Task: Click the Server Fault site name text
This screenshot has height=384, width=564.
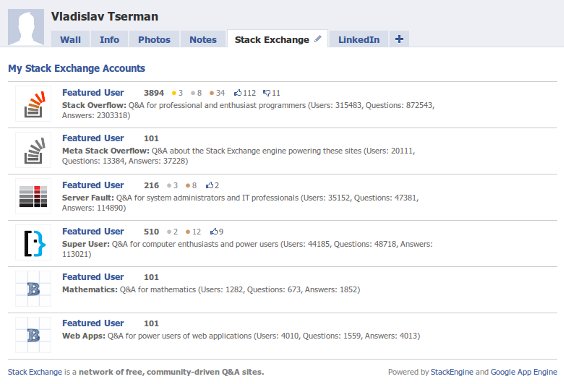Action: point(88,198)
